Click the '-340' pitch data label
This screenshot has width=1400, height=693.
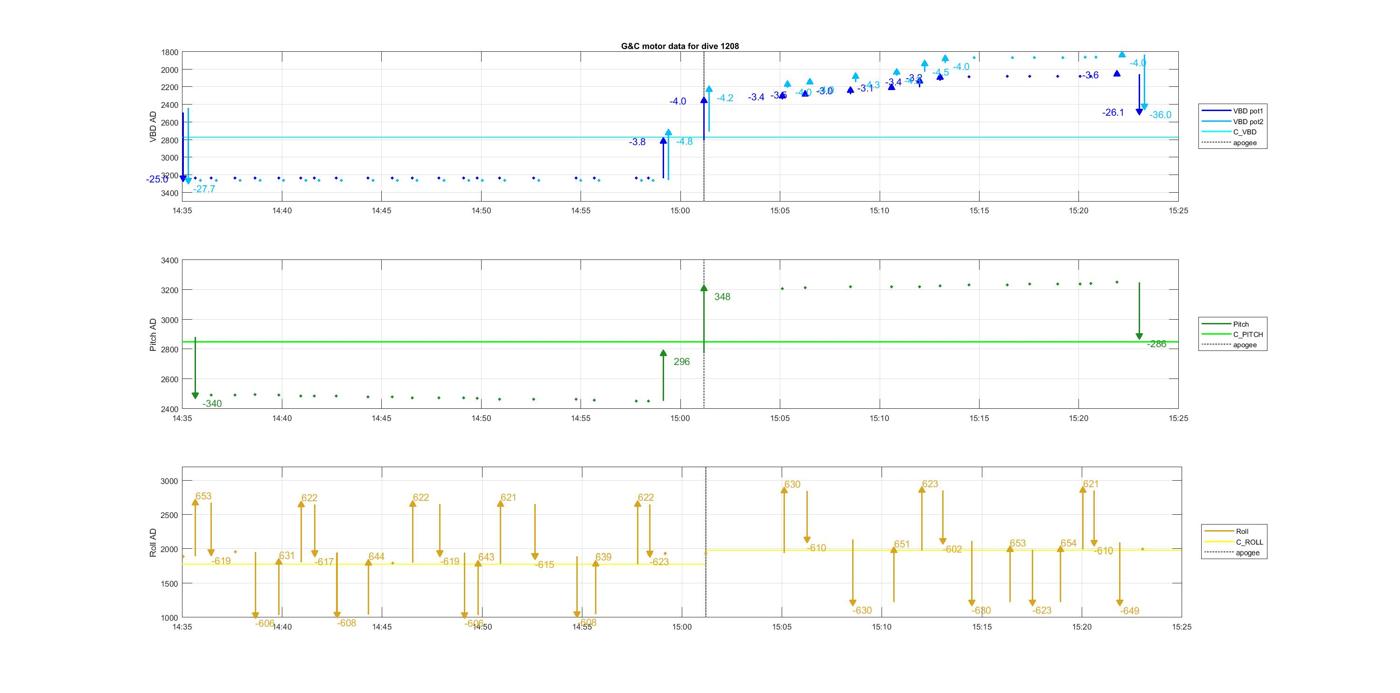pos(212,404)
